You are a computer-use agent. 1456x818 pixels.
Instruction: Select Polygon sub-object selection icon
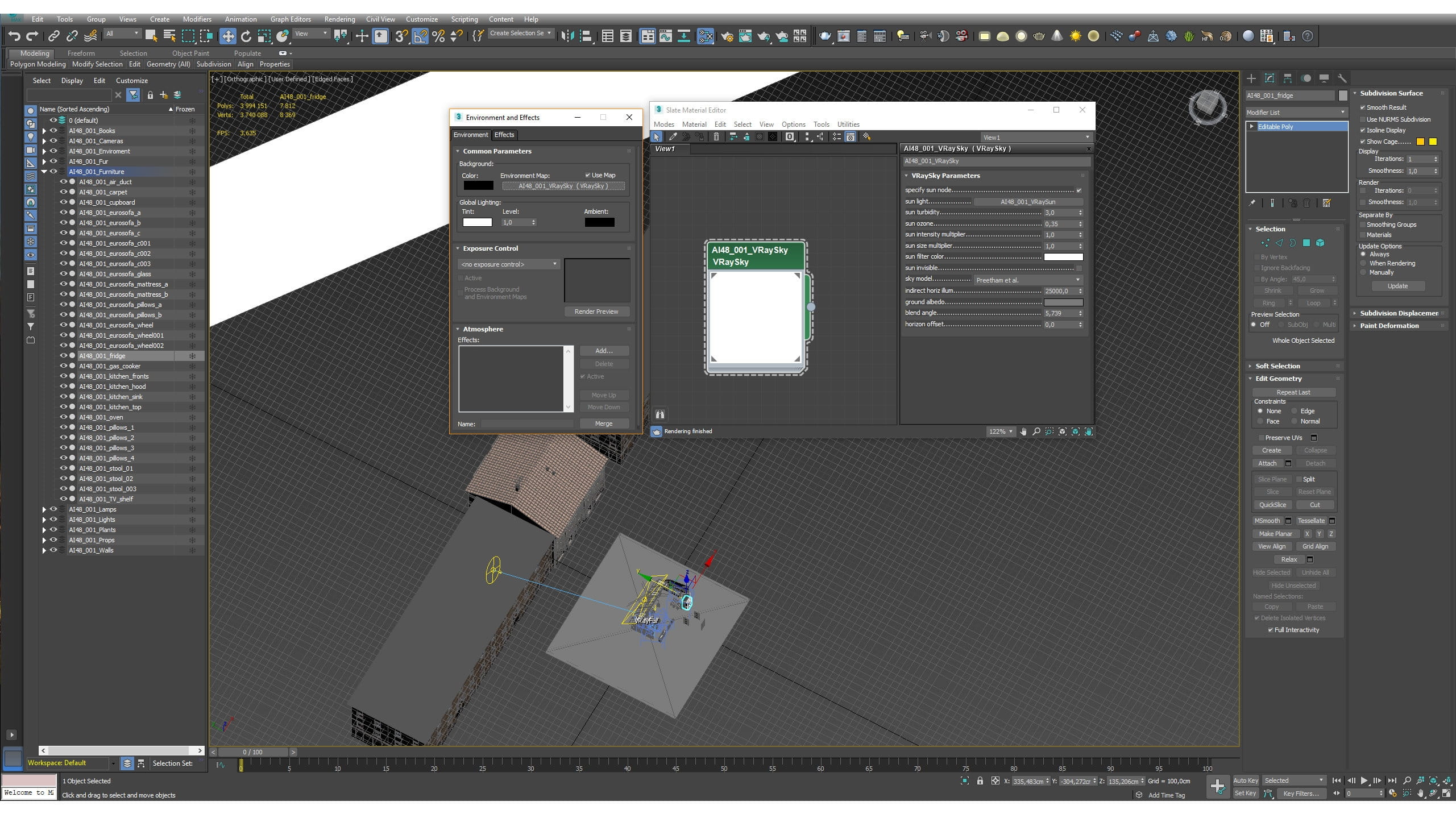[x=1306, y=243]
